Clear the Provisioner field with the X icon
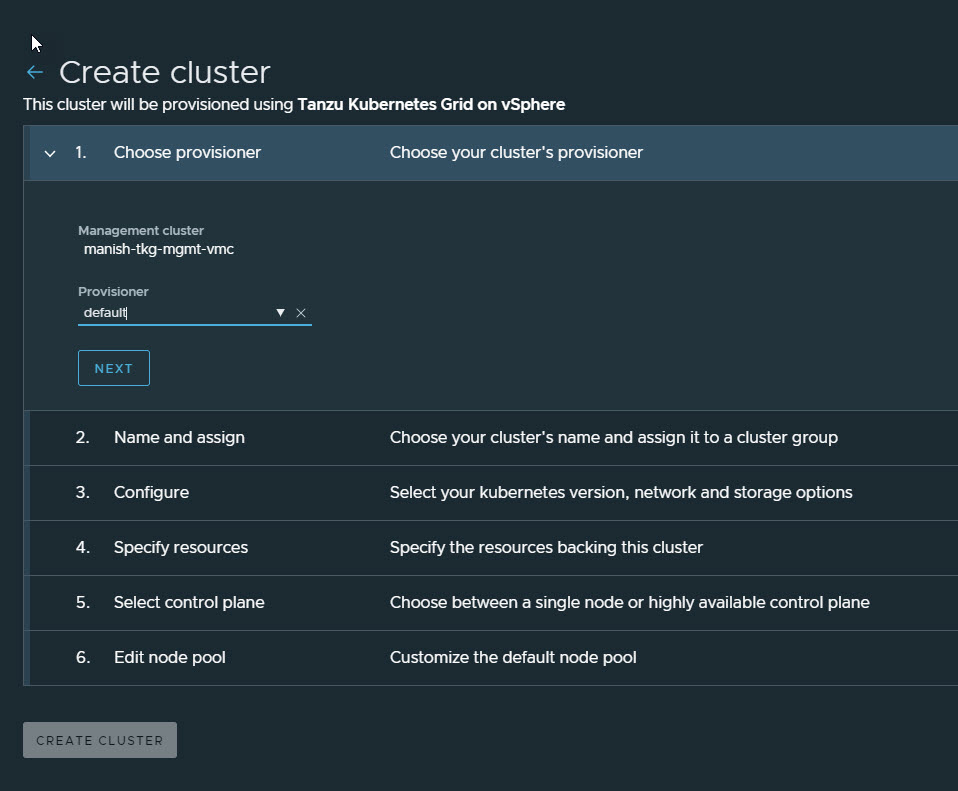Screen dimensions: 958x791 pos(301,313)
